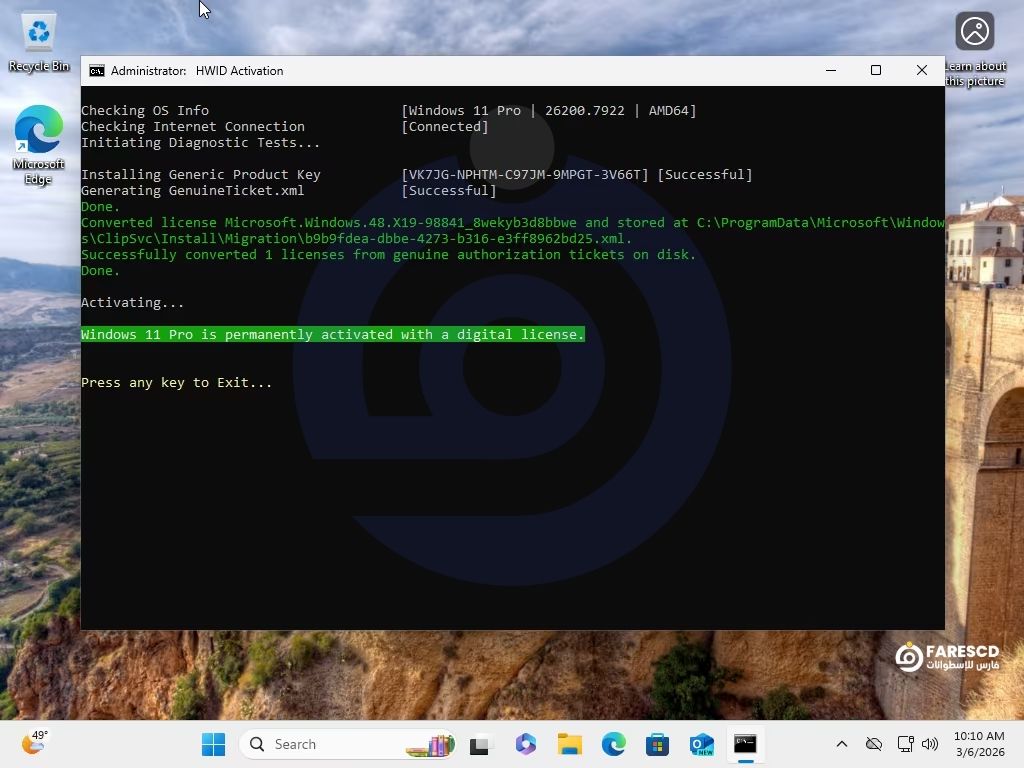The width and height of the screenshot is (1024, 768).
Task: Open the command prompt title bar system menu icon
Action: [97, 71]
